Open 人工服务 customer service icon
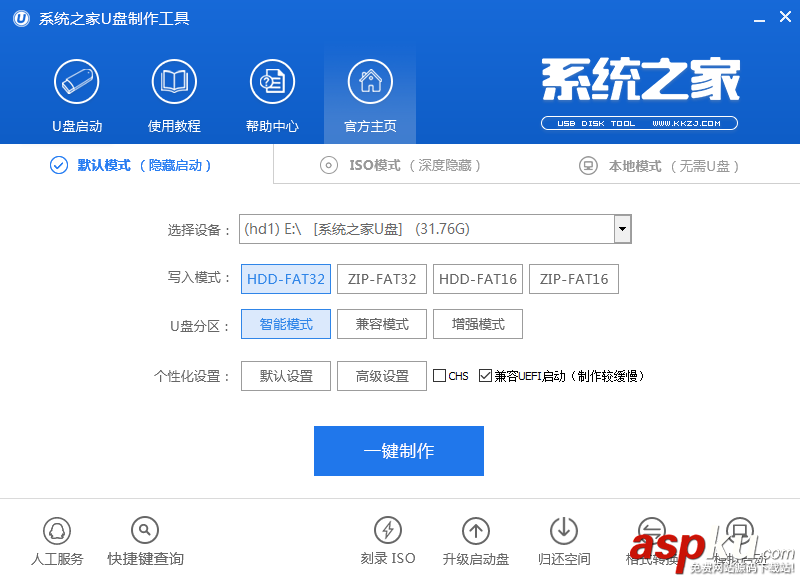The image size is (800, 580). pyautogui.click(x=57, y=531)
